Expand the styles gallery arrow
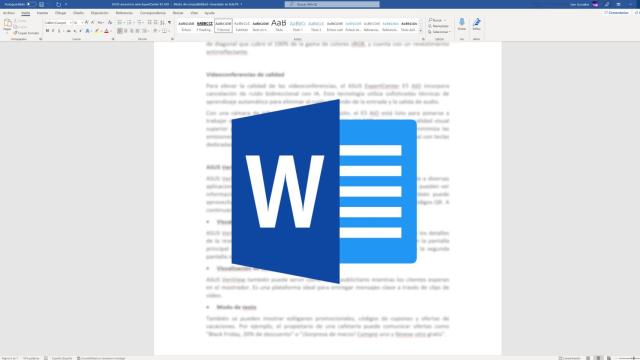Image resolution: width=640 pixels, height=360 pixels. pyautogui.click(x=421, y=31)
